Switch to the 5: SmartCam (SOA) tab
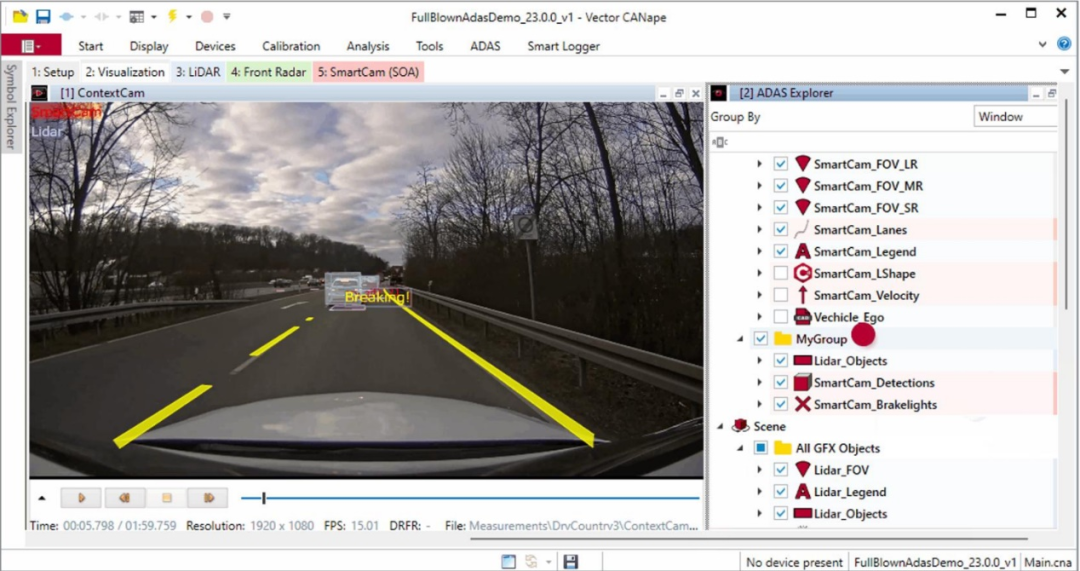This screenshot has width=1080, height=571. coord(368,72)
